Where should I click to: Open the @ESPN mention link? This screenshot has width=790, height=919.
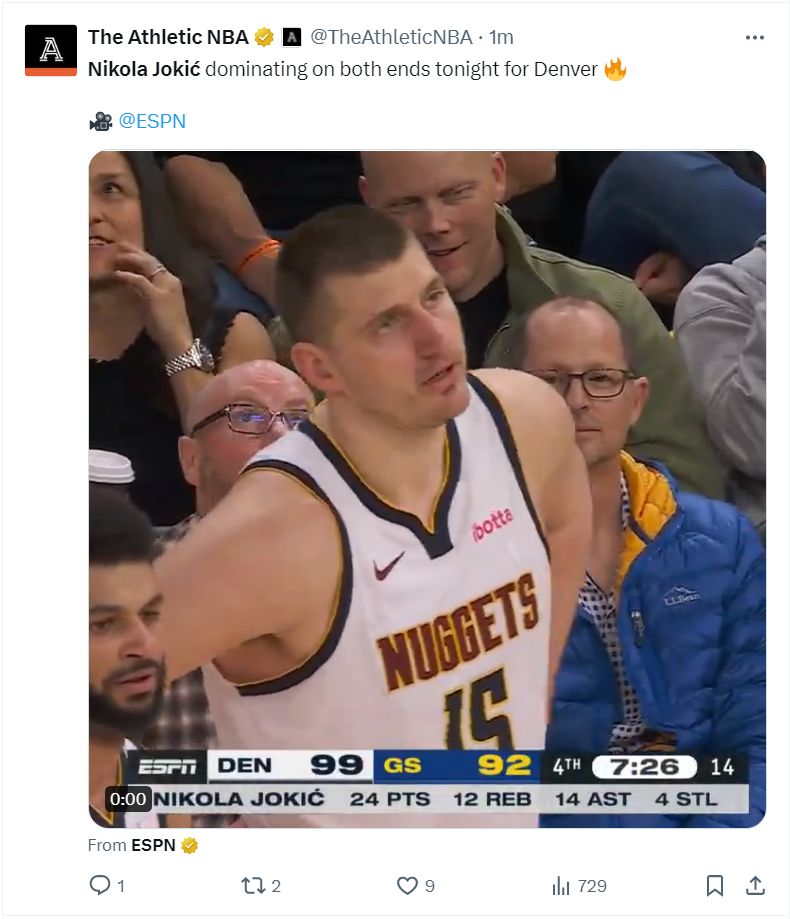(x=152, y=121)
